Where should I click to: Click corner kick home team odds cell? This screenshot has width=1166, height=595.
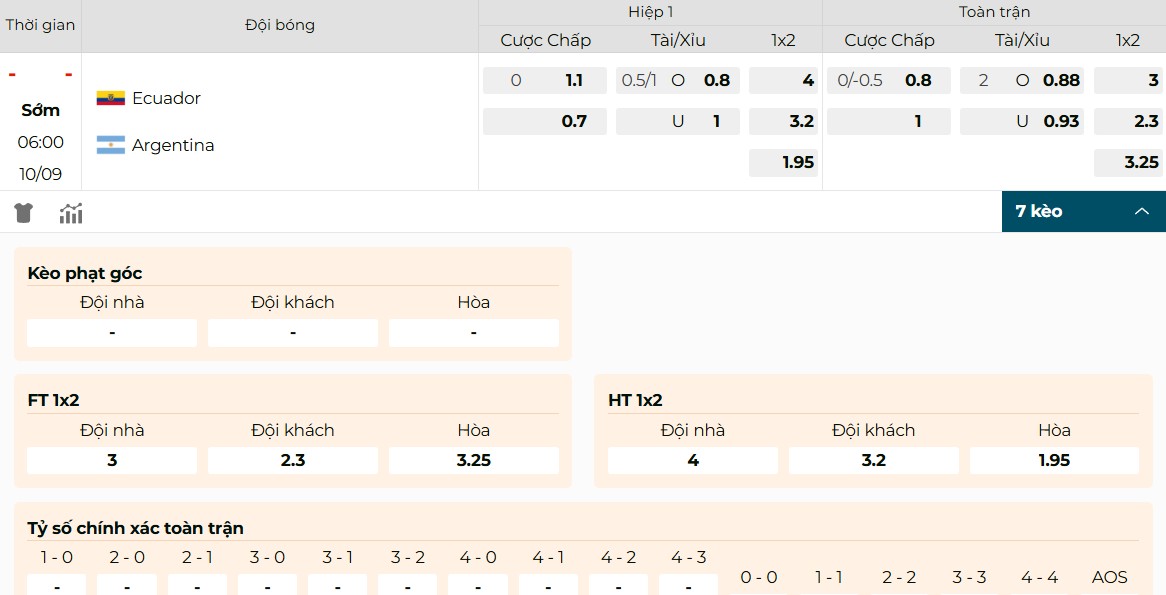(x=112, y=333)
